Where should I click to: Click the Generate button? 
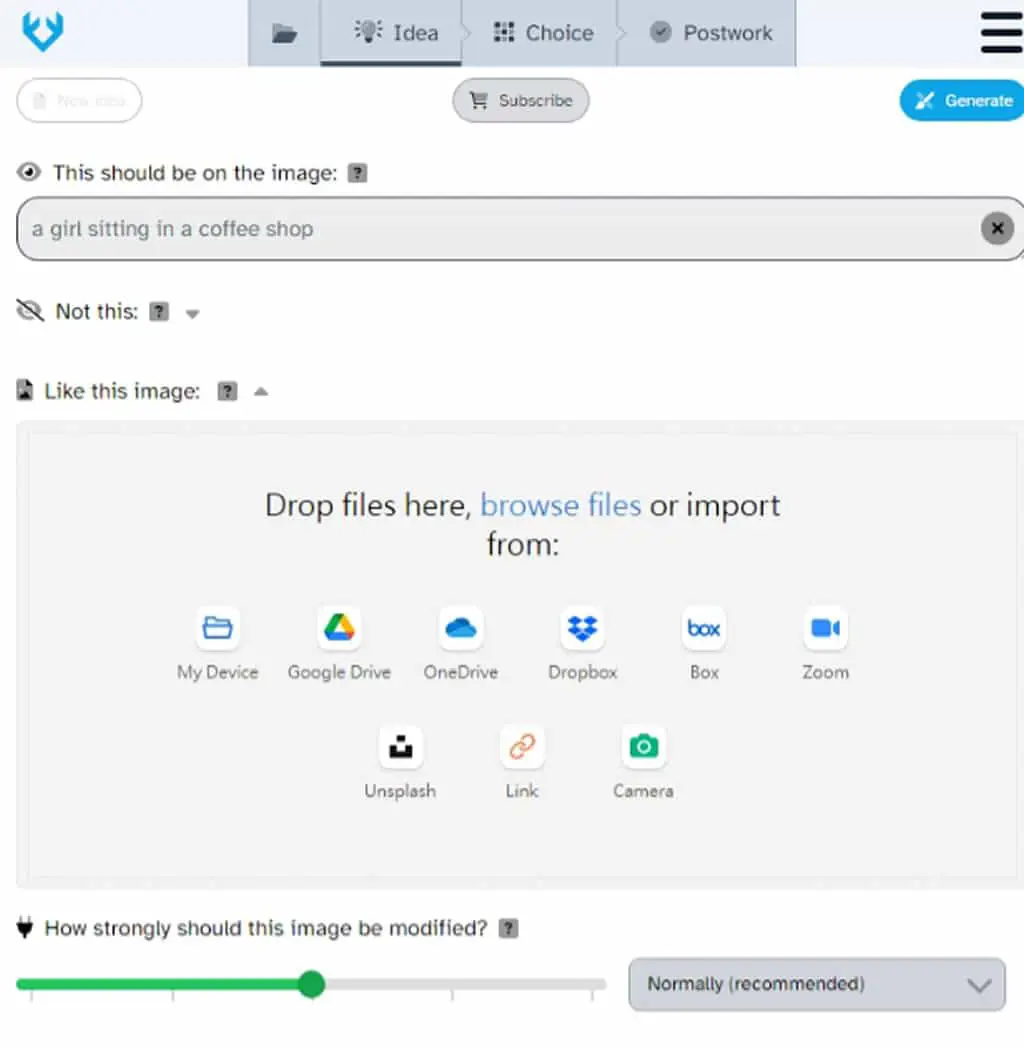[x=962, y=101]
